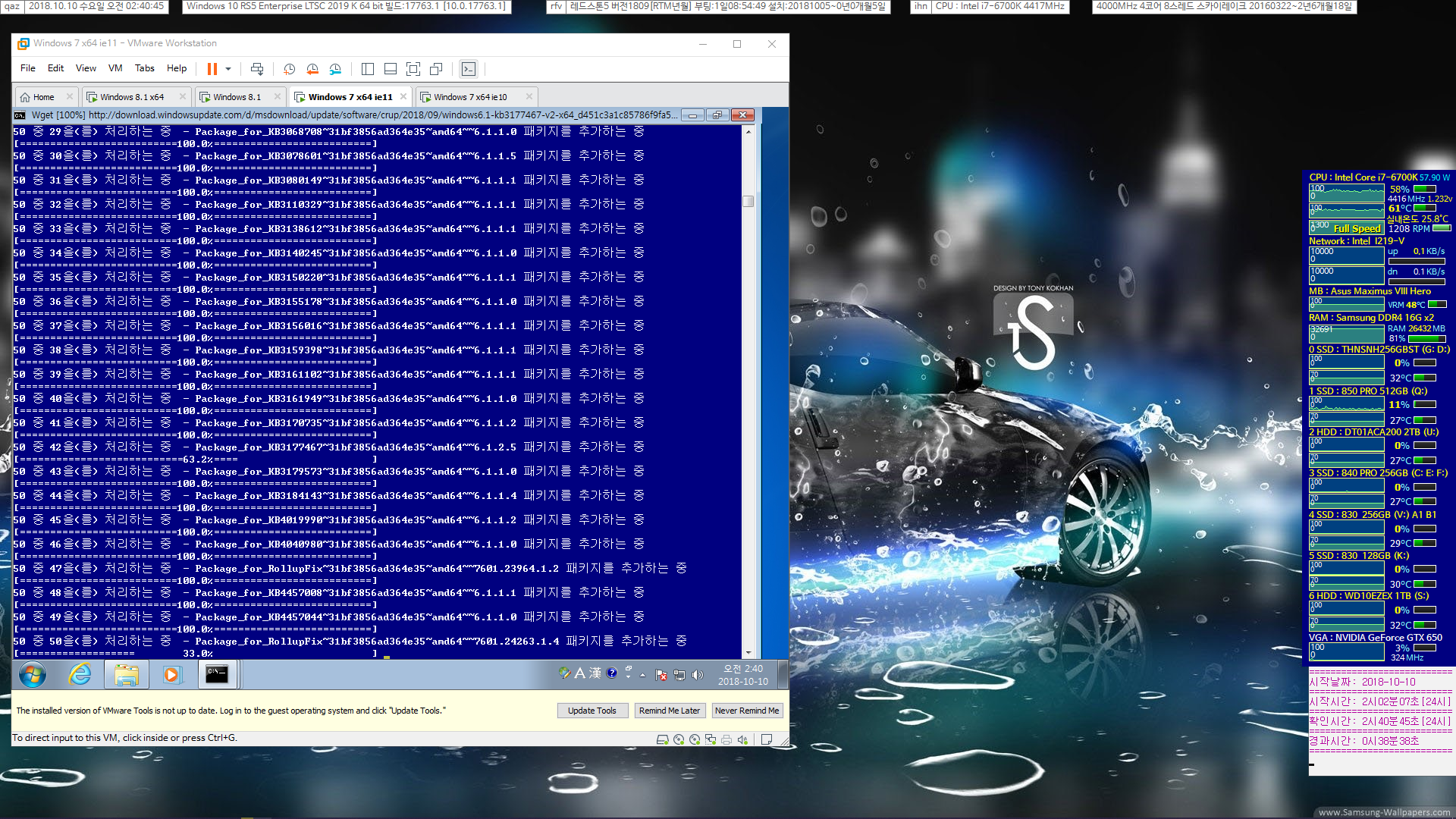Viewport: 1456px width, 819px height.
Task: Open the Action Center flag icon in guest tray
Action: [x=661, y=675]
